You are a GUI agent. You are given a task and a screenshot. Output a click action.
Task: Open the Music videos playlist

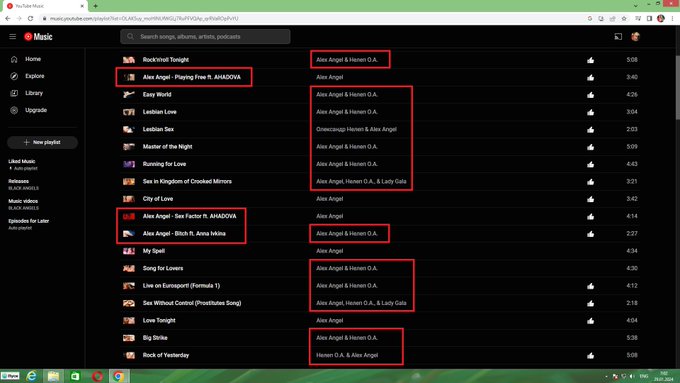(x=23, y=204)
